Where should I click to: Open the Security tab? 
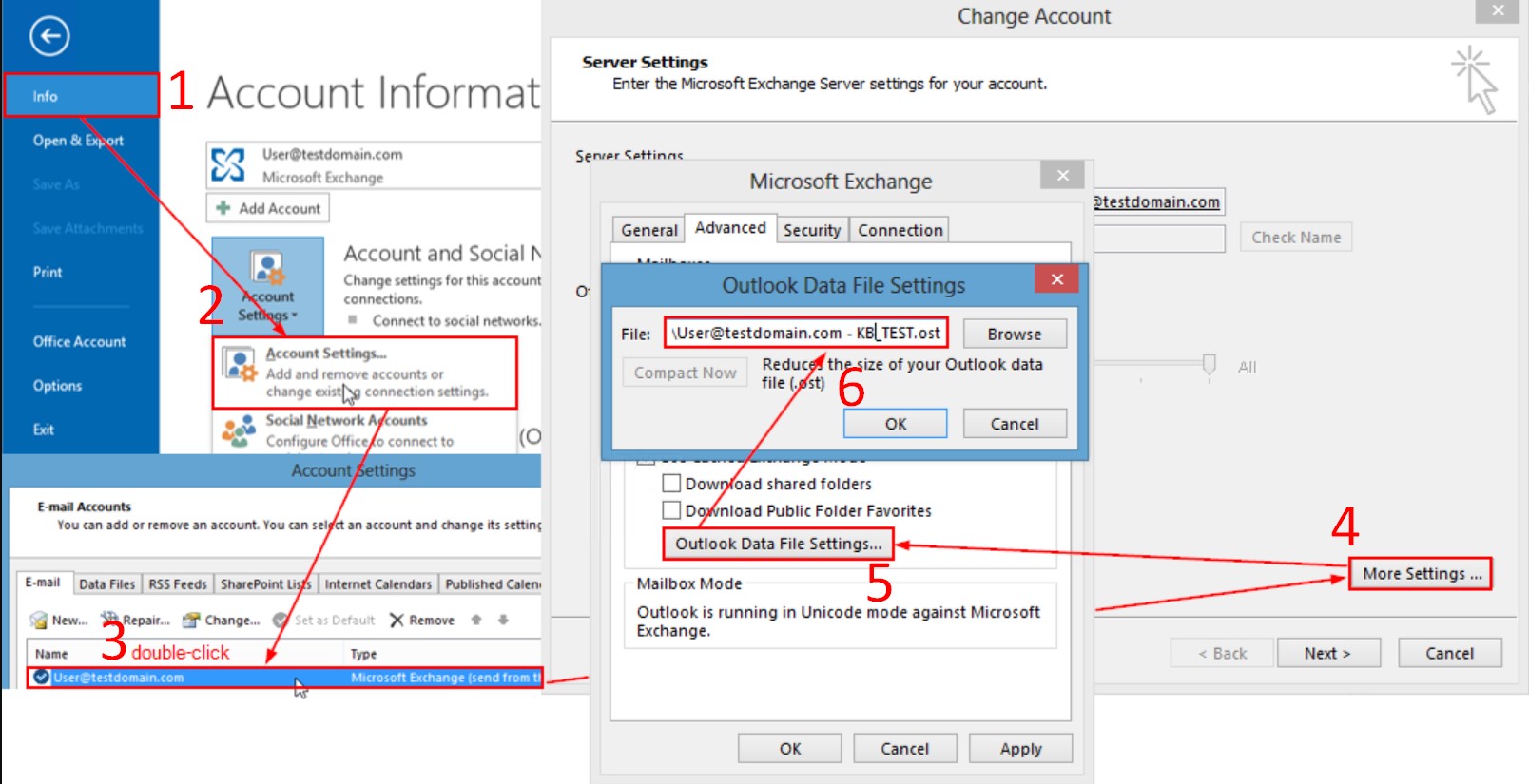click(812, 230)
